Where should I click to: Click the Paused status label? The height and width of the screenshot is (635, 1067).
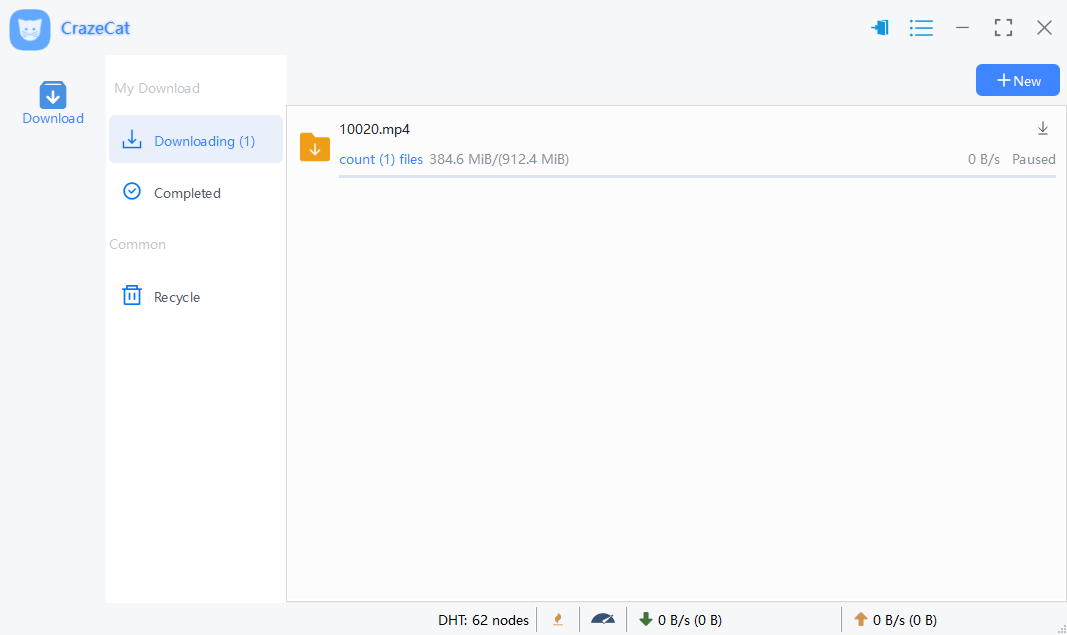[1033, 159]
